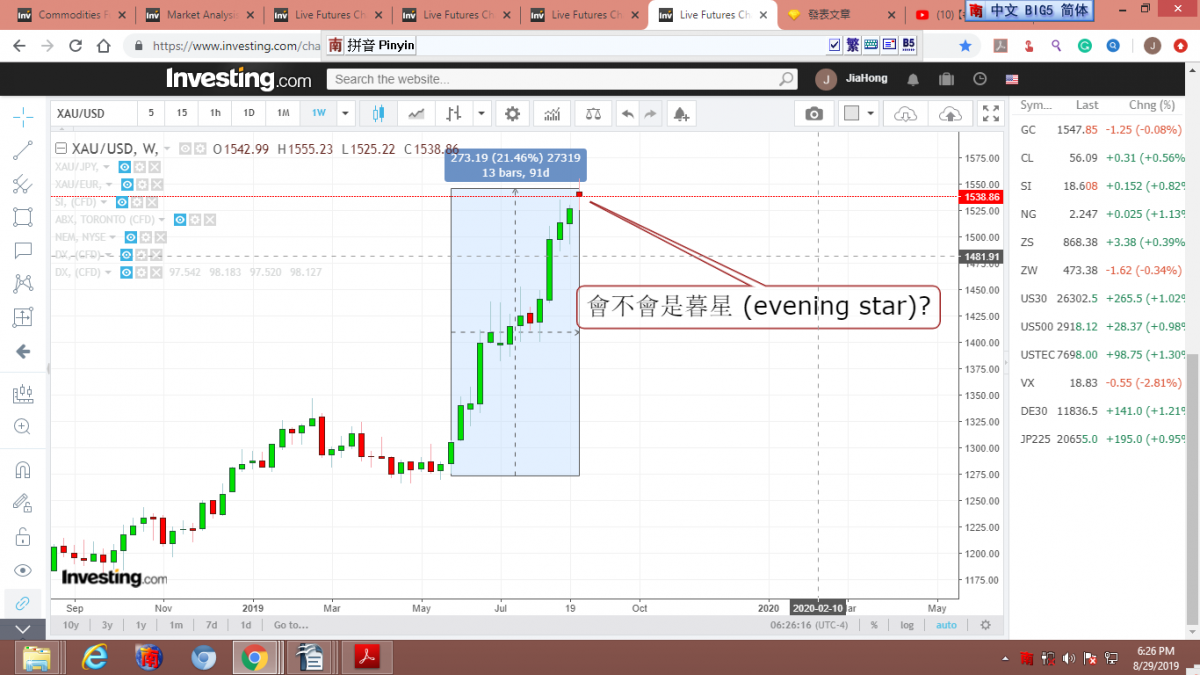1200x675 pixels.
Task: Select the 15 minute interval
Action: 181,113
